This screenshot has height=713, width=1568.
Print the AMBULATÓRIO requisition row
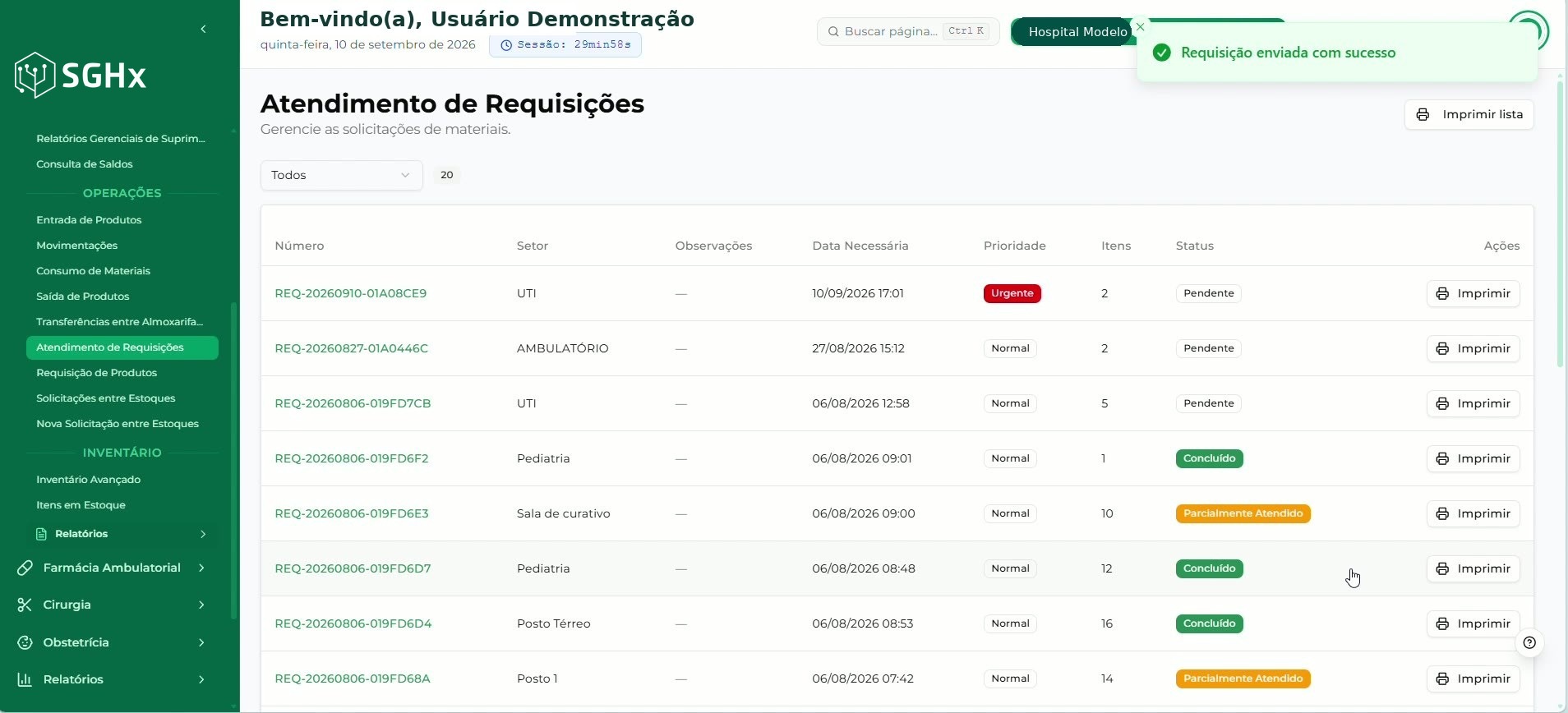click(1473, 348)
